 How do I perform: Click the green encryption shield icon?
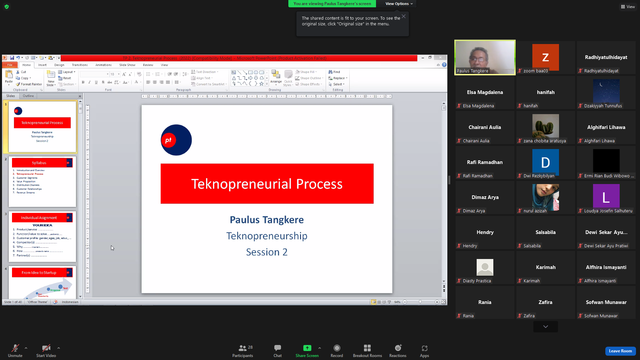(x=7, y=7)
